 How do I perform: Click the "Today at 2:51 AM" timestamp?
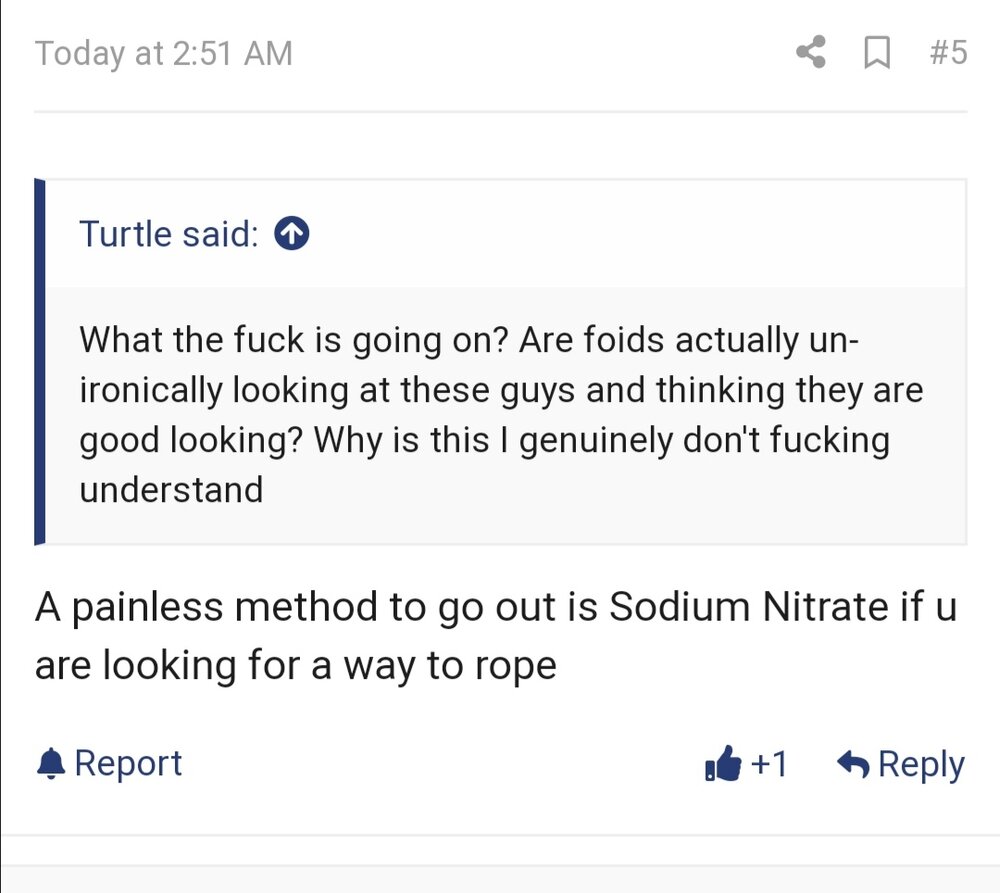(164, 53)
